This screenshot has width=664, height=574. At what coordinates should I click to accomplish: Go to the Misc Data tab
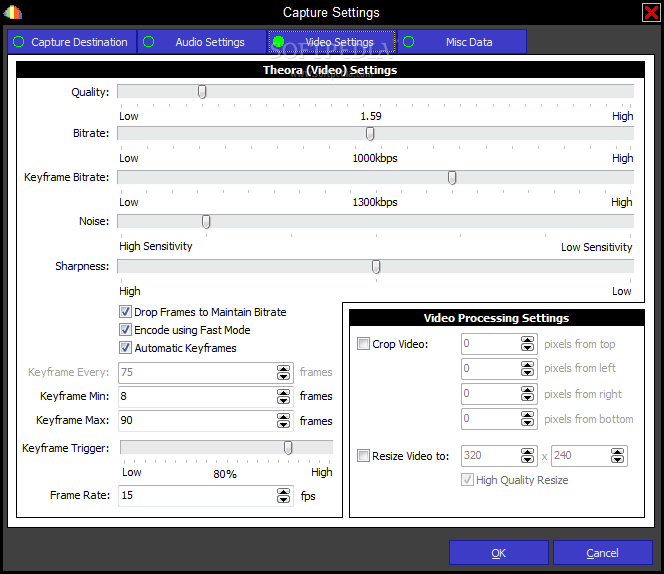click(462, 42)
